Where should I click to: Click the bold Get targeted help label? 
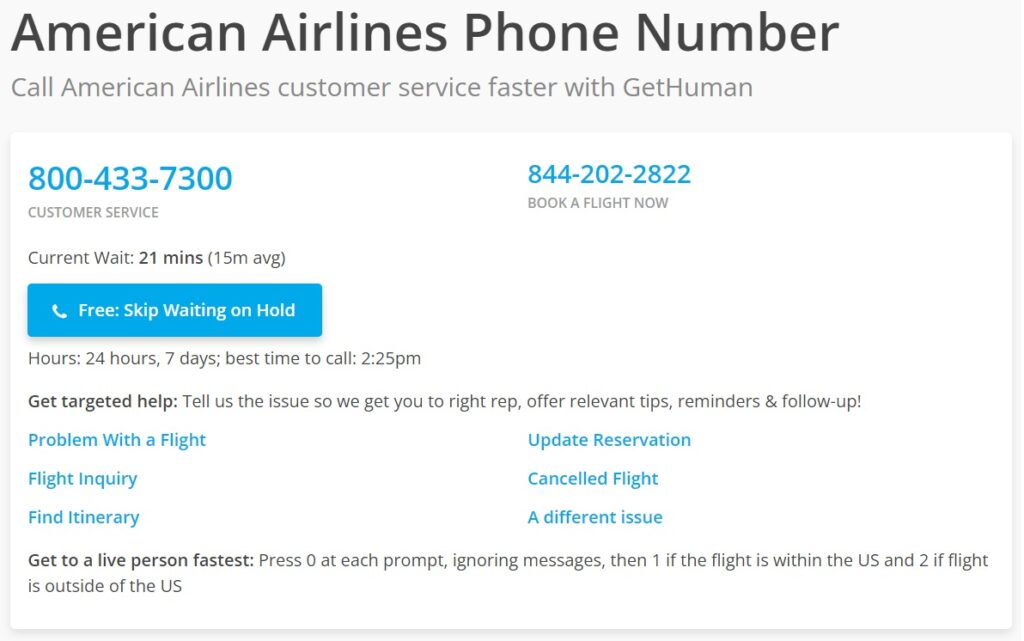103,401
